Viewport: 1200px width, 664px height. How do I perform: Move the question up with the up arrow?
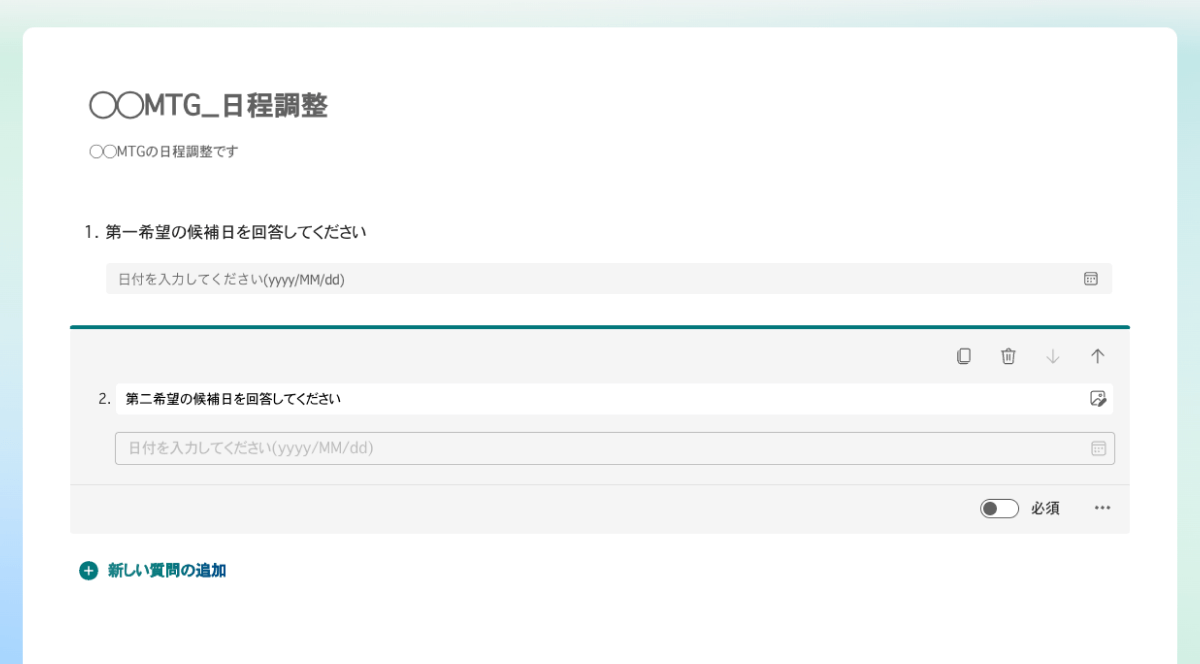[x=1097, y=356]
